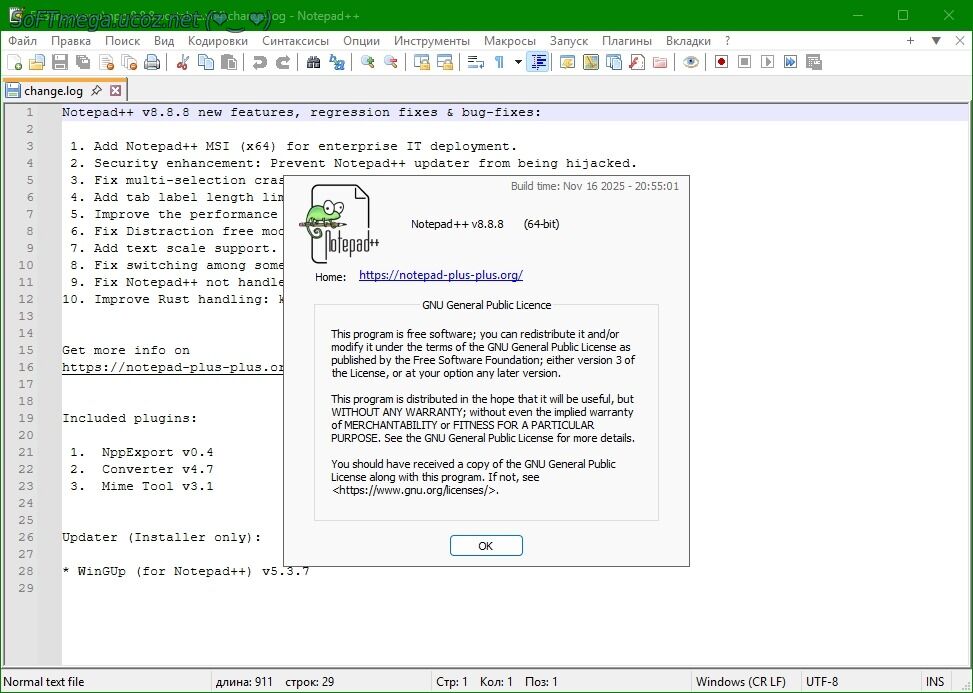The height and width of the screenshot is (693, 973).
Task: Open the notepad-plus-plus.org home link
Action: pos(440,275)
